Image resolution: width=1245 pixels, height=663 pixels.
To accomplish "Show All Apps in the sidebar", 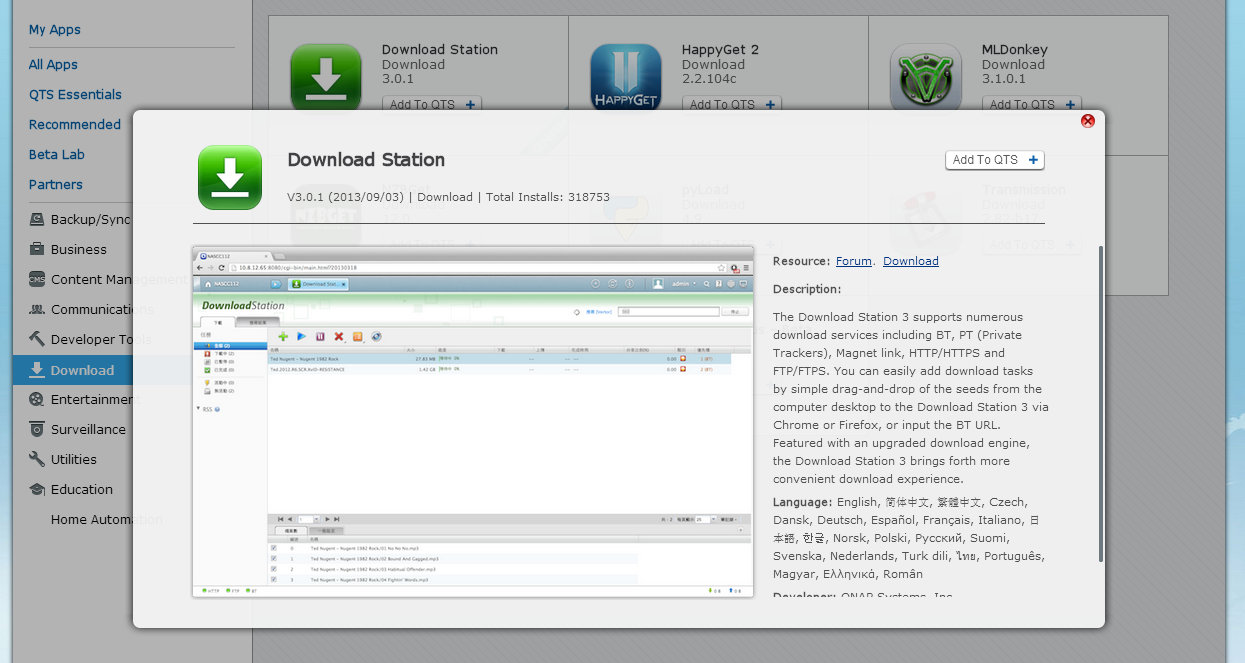I will tap(53, 65).
